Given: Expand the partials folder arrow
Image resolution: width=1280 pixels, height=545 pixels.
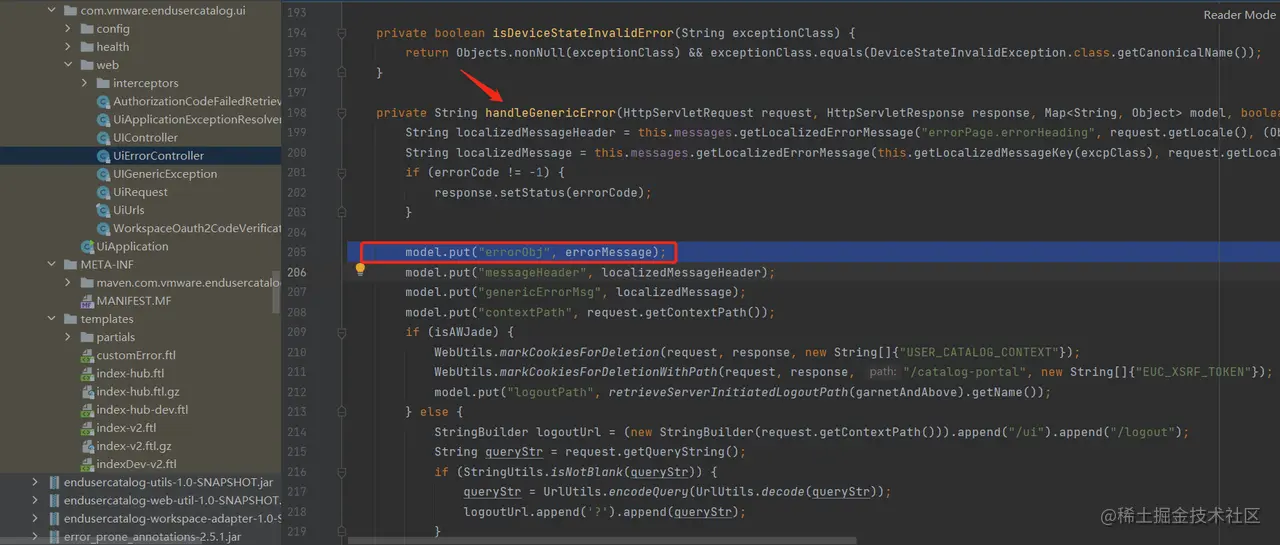Looking at the screenshot, I should coord(68,337).
